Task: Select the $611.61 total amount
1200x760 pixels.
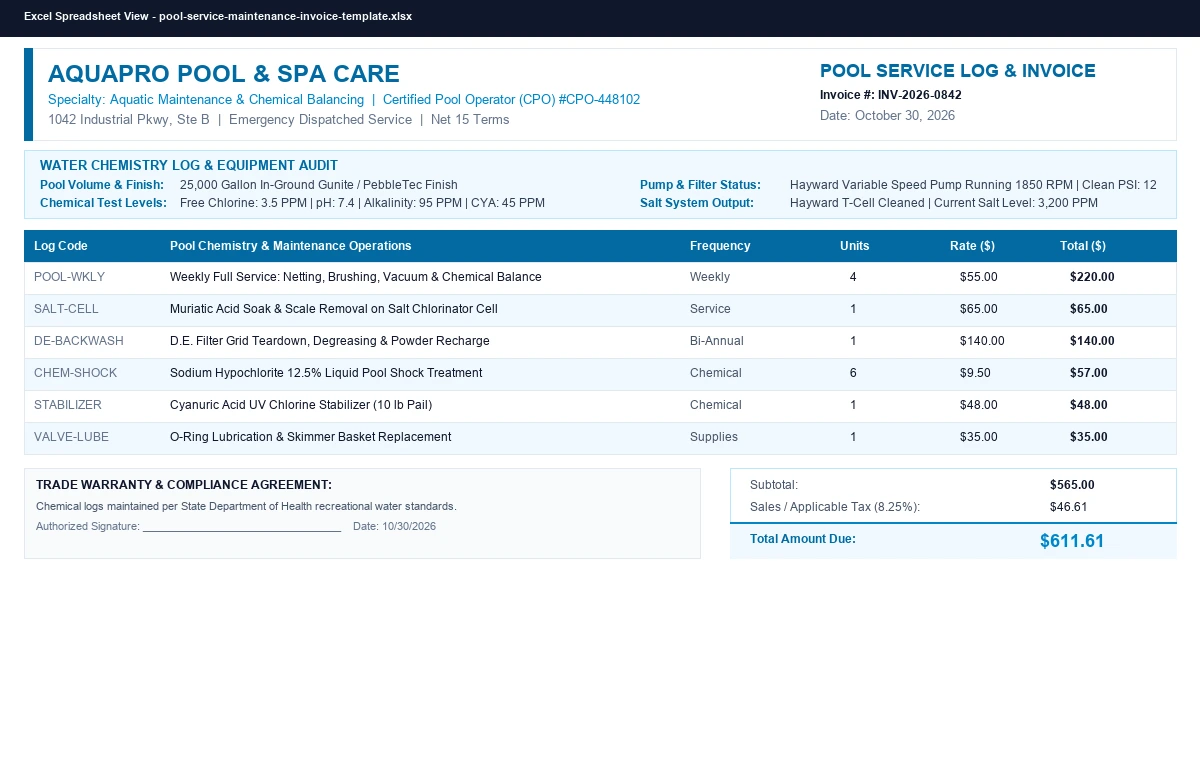Action: coord(1072,541)
